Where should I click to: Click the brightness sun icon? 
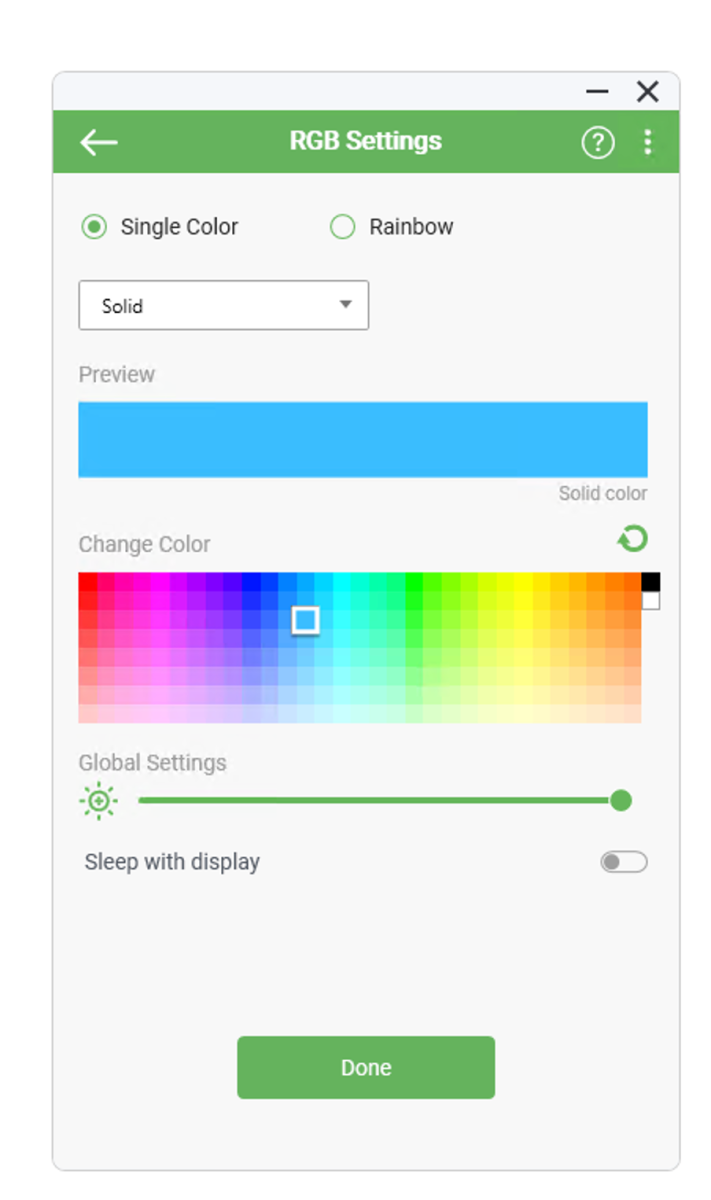click(x=98, y=801)
